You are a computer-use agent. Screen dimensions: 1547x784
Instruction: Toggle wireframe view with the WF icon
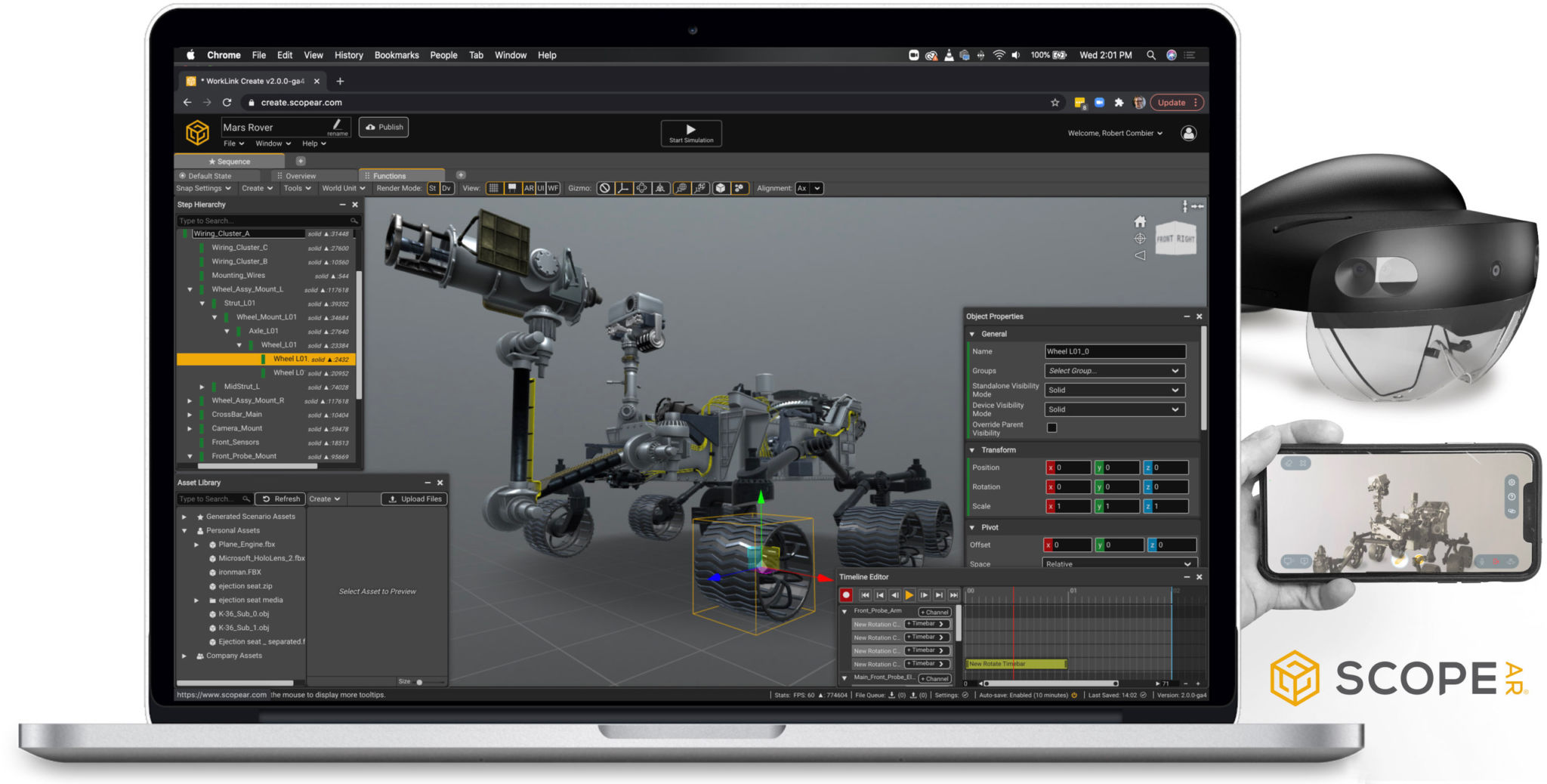pyautogui.click(x=553, y=188)
